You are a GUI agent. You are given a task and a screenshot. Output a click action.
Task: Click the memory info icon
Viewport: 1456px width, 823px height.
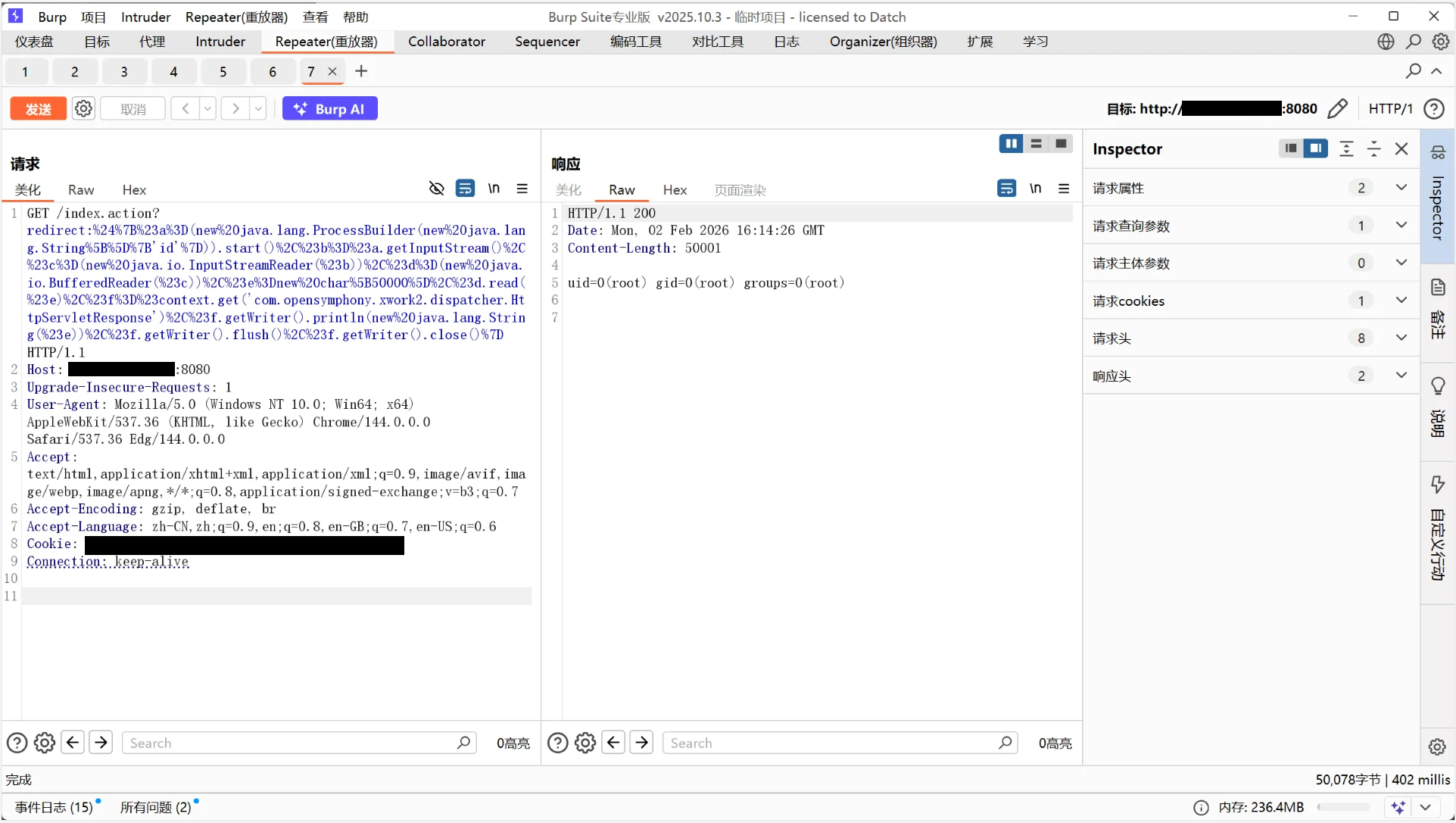pos(1201,808)
